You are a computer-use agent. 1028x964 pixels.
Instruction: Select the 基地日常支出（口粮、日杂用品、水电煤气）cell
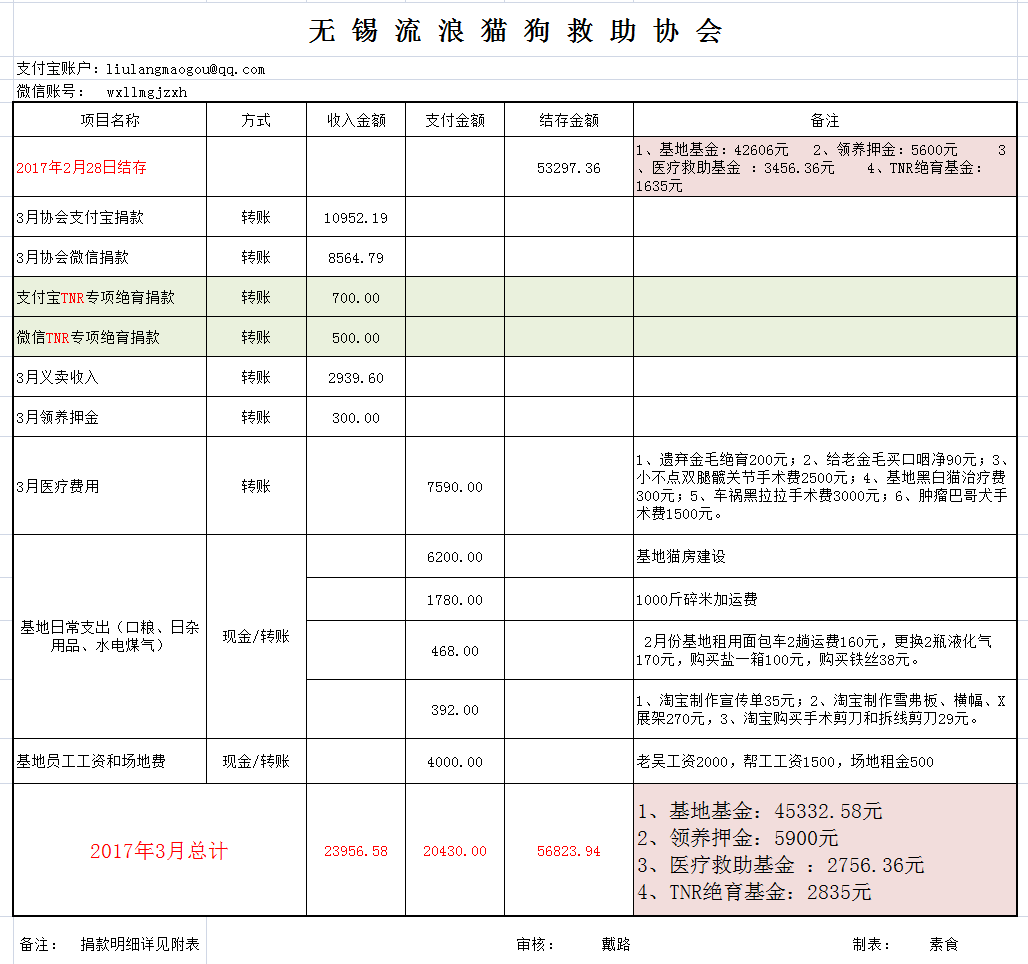110,636
